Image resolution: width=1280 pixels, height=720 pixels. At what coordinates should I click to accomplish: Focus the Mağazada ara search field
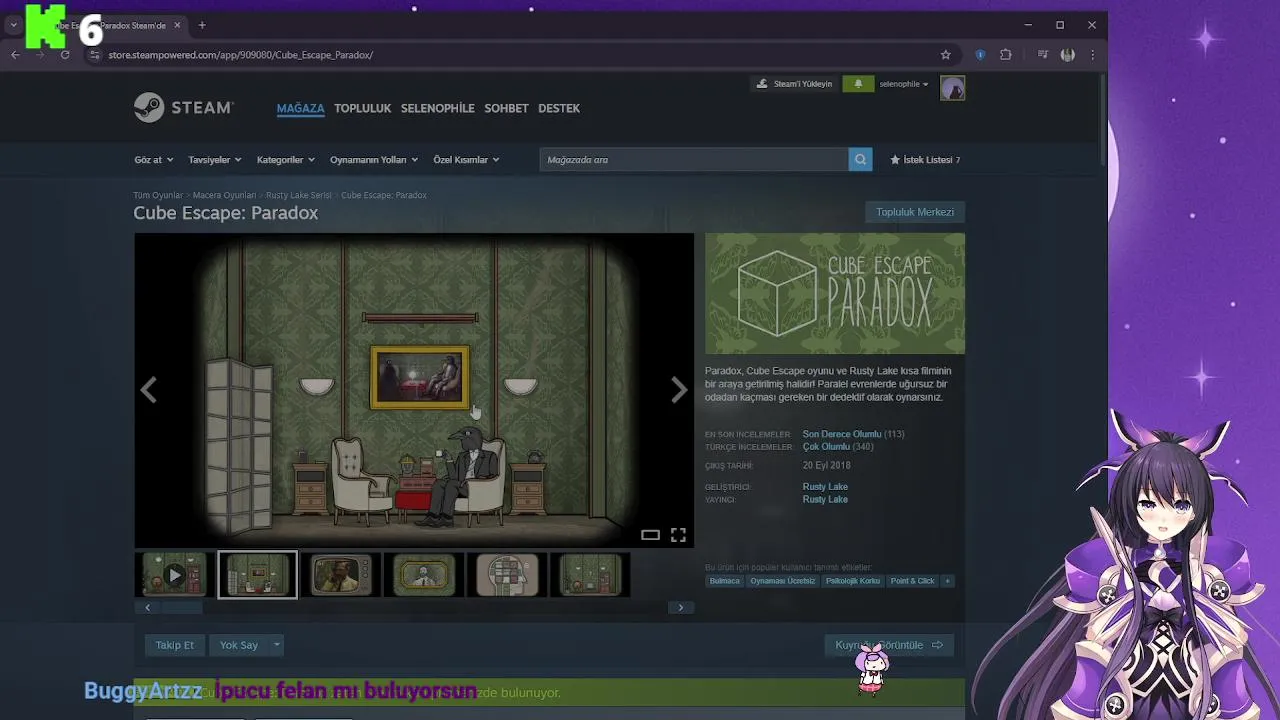694,160
